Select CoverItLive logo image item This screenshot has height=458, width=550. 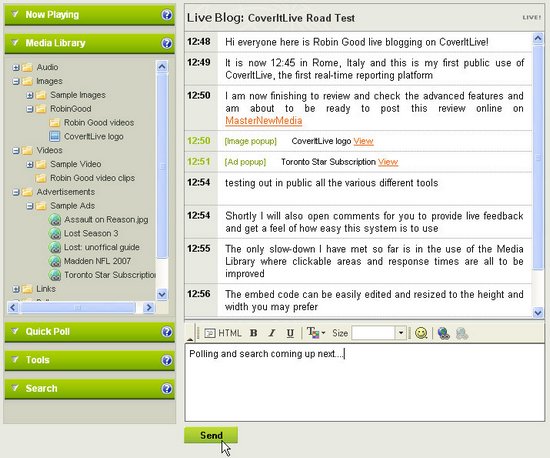[87, 136]
